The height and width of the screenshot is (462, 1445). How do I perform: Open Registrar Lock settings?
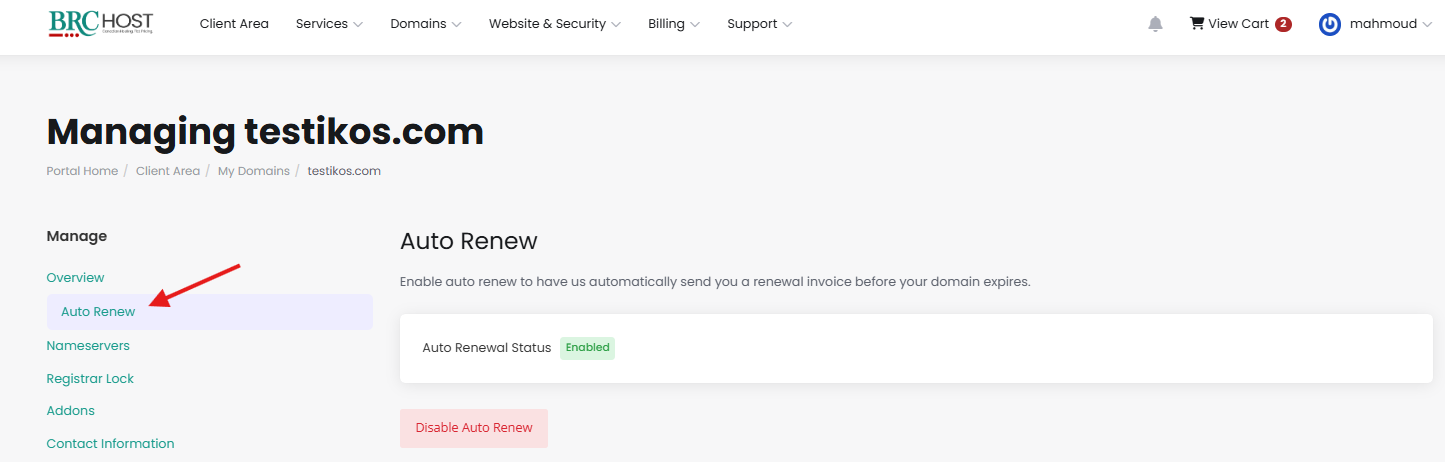(90, 378)
